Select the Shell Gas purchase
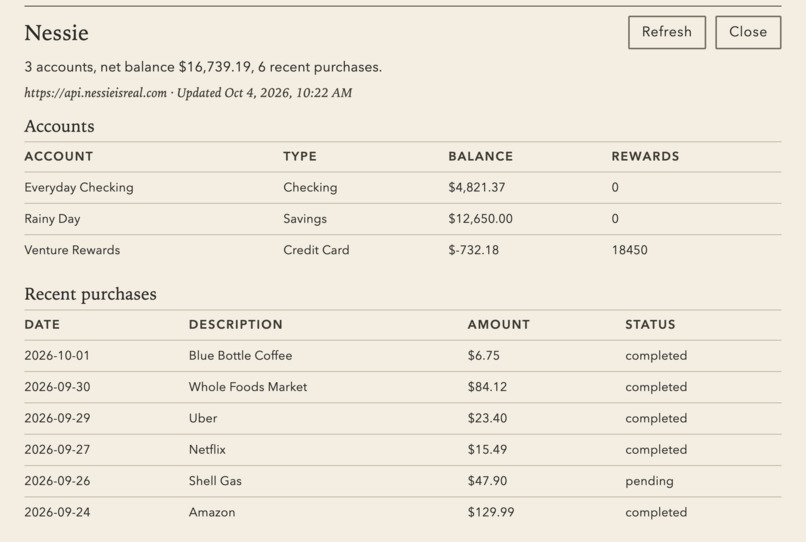 point(402,481)
